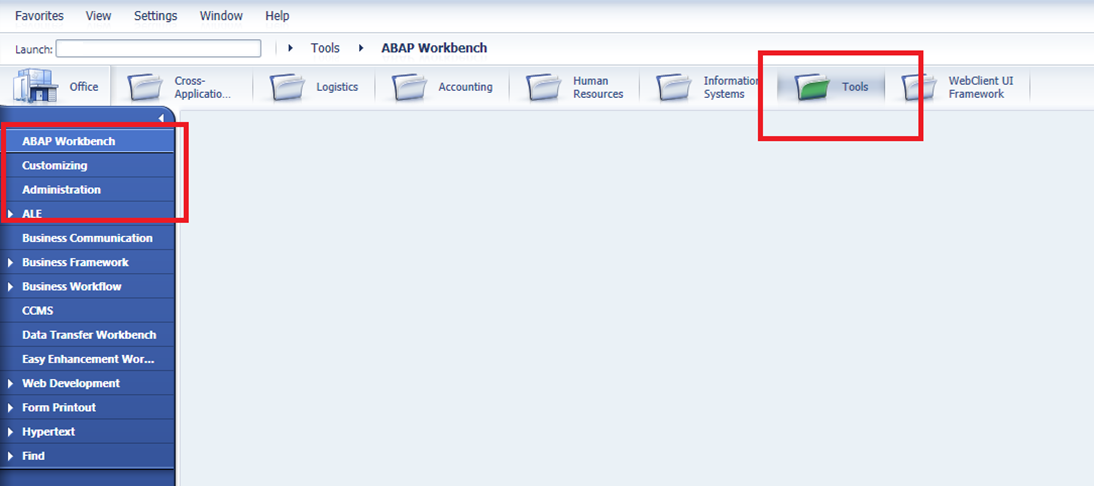Switch to the Human Resources tab label
Image resolution: width=1094 pixels, height=486 pixels.
tap(598, 87)
